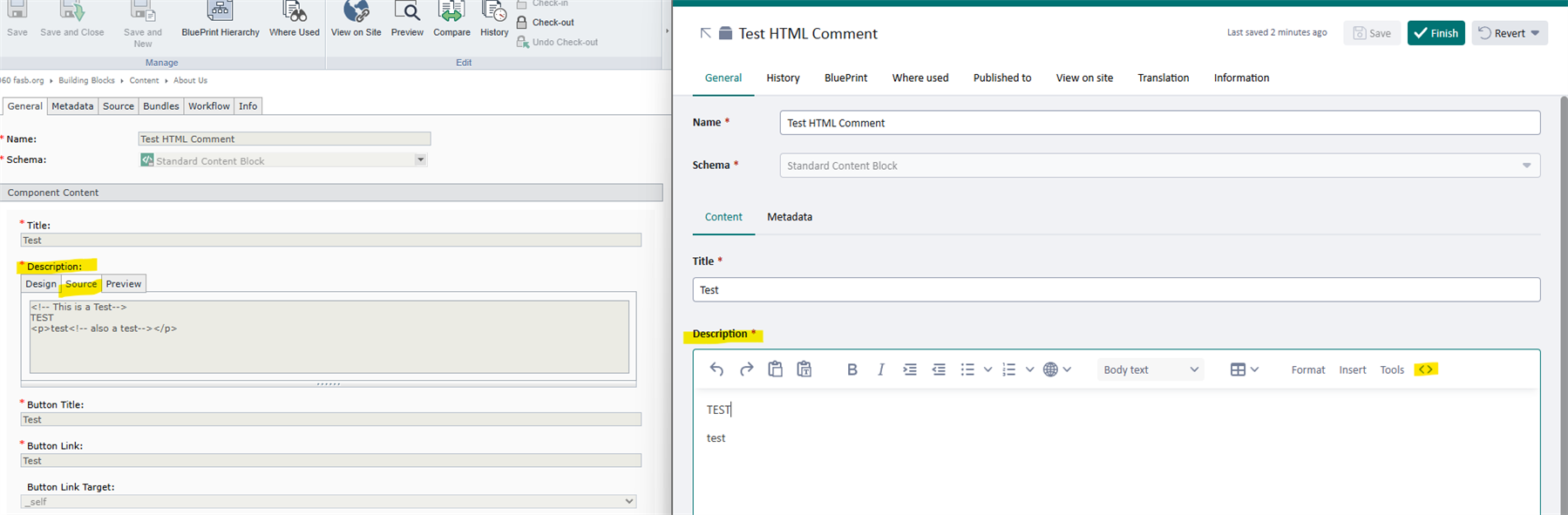Image resolution: width=1568 pixels, height=515 pixels.
Task: Open Information tab
Action: coord(1241,78)
